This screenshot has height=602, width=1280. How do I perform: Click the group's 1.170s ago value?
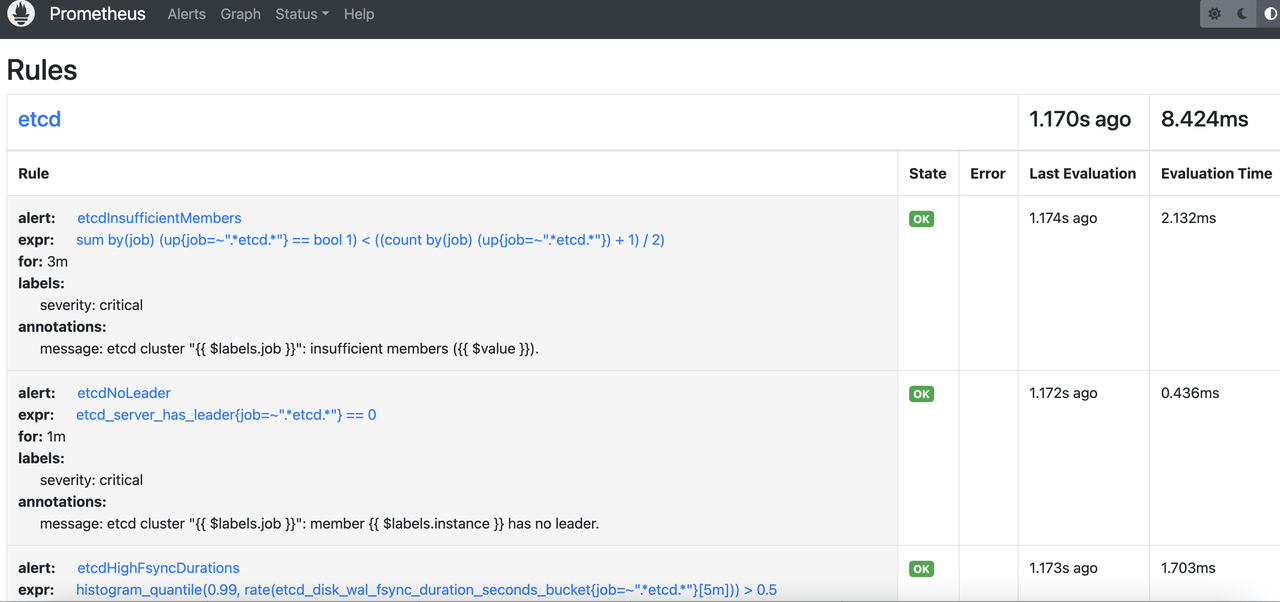point(1080,119)
